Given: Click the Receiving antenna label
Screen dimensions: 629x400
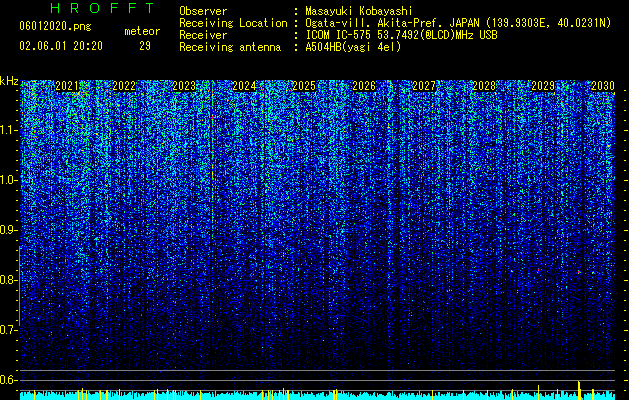Looking at the screenshot, I should (x=230, y=47).
